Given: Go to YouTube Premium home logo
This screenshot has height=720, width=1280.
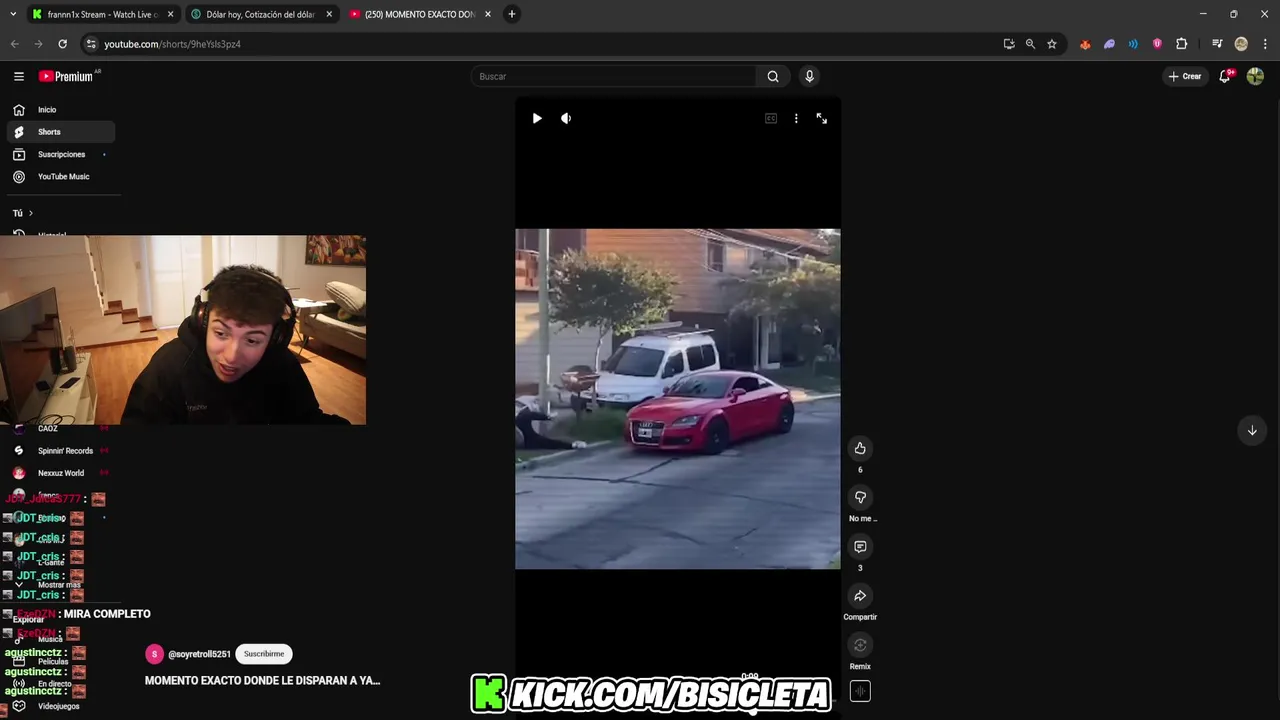Looking at the screenshot, I should [66, 76].
